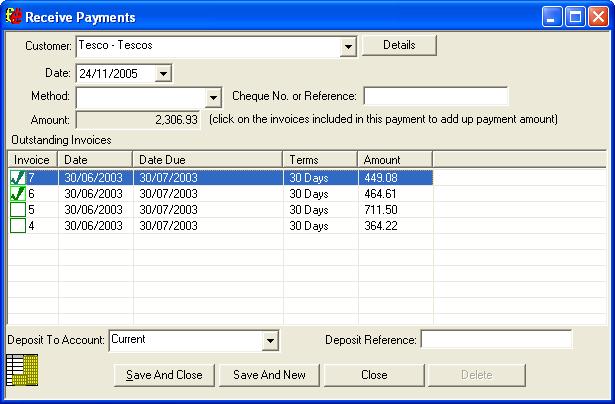The width and height of the screenshot is (615, 404).
Task: Click the calculator grid icon at bottom left
Action: (x=22, y=370)
